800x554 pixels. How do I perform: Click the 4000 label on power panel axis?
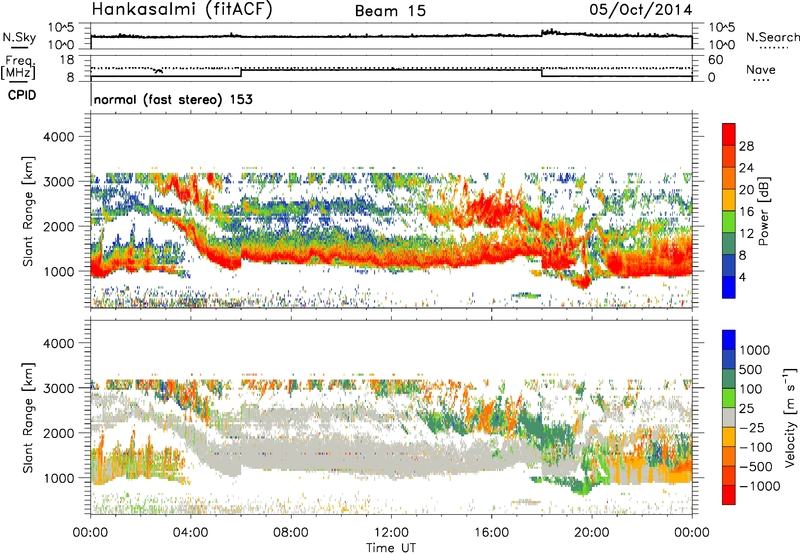click(x=58, y=137)
